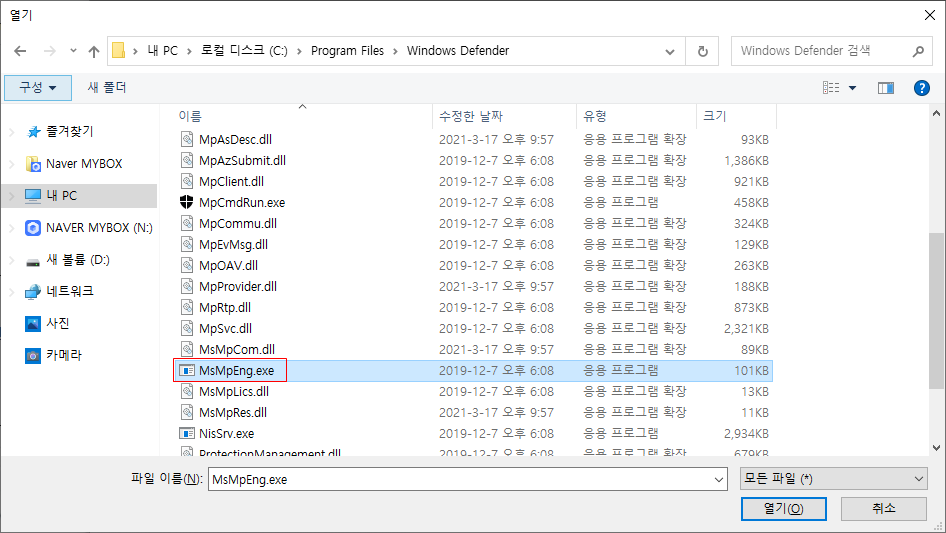This screenshot has height=533, width=946.
Task: Sort by 유형 column header
Action: click(636, 116)
